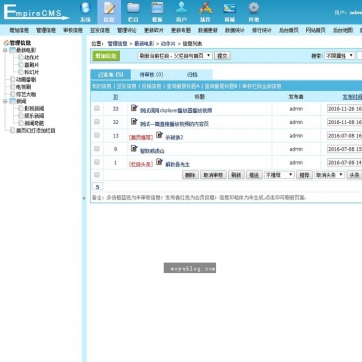362x362 pixels.
Task: Select 首页幻灯添加栏目 in the tree
Action: (36, 130)
